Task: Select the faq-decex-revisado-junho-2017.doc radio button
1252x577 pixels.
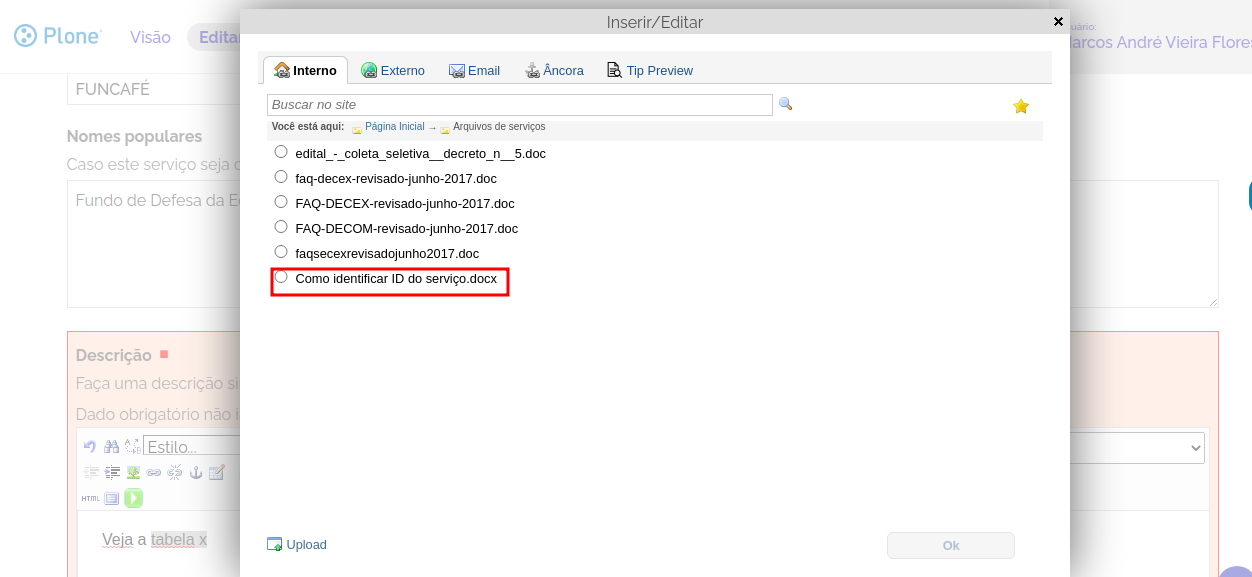Action: pos(281,177)
